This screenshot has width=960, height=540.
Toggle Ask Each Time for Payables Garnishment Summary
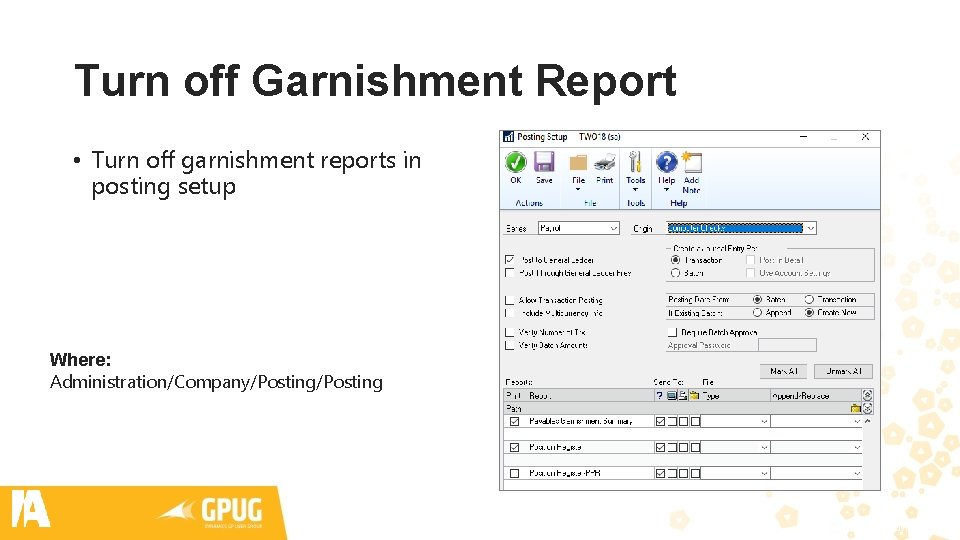coord(660,421)
